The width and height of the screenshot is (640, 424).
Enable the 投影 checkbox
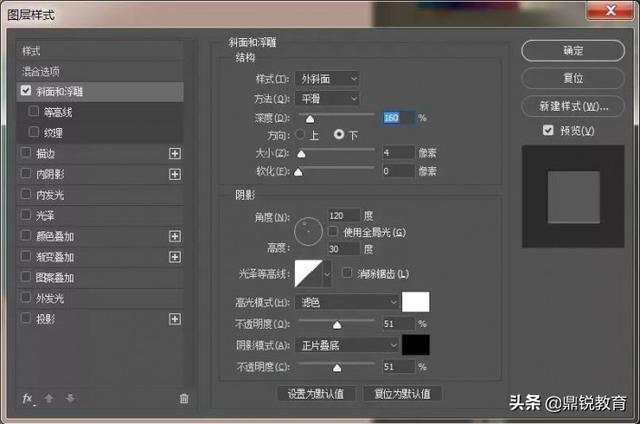(x=26, y=318)
